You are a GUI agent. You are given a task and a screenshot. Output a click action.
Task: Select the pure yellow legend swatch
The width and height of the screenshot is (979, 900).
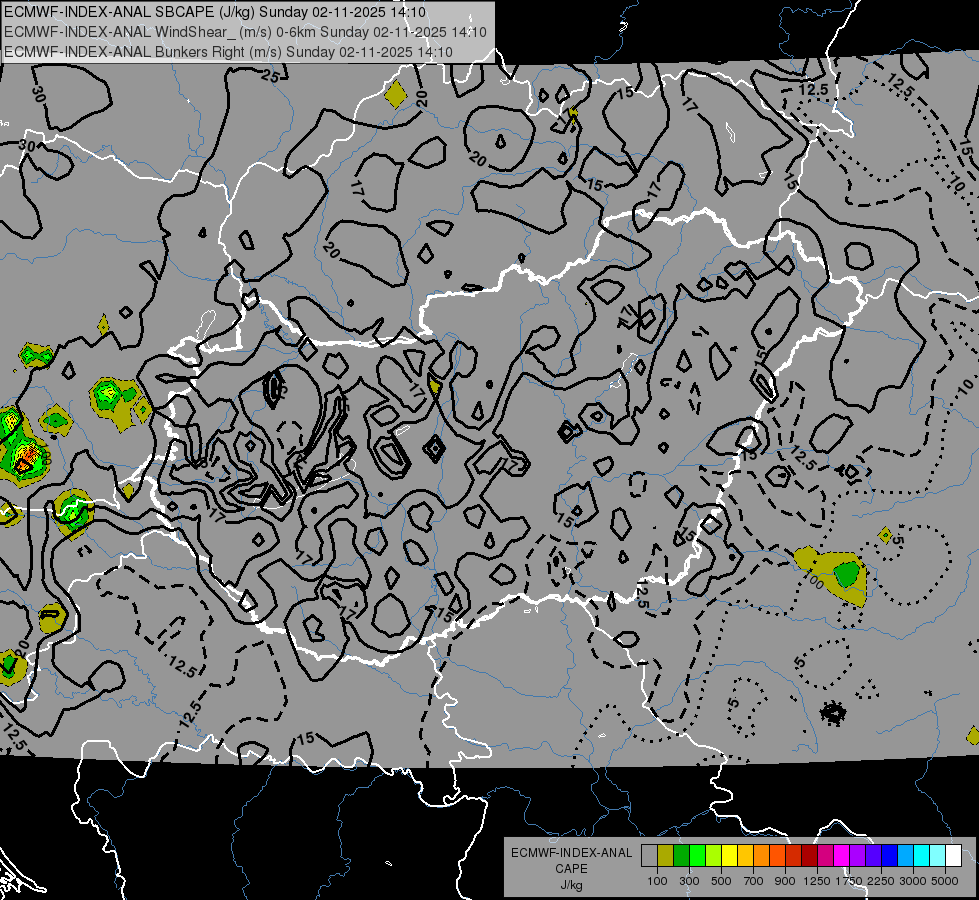click(729, 856)
